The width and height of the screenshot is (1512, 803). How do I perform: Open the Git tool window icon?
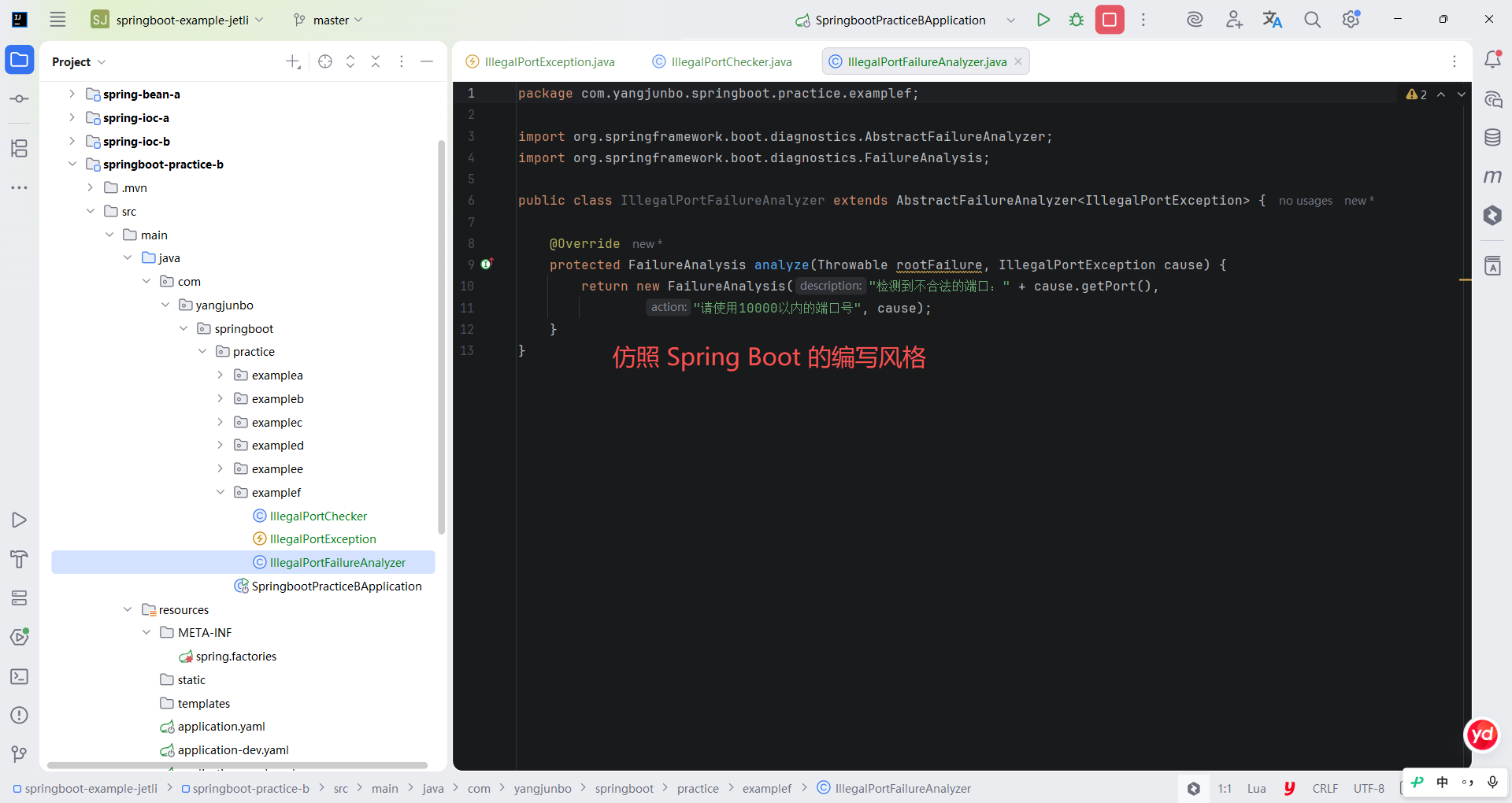[20, 754]
